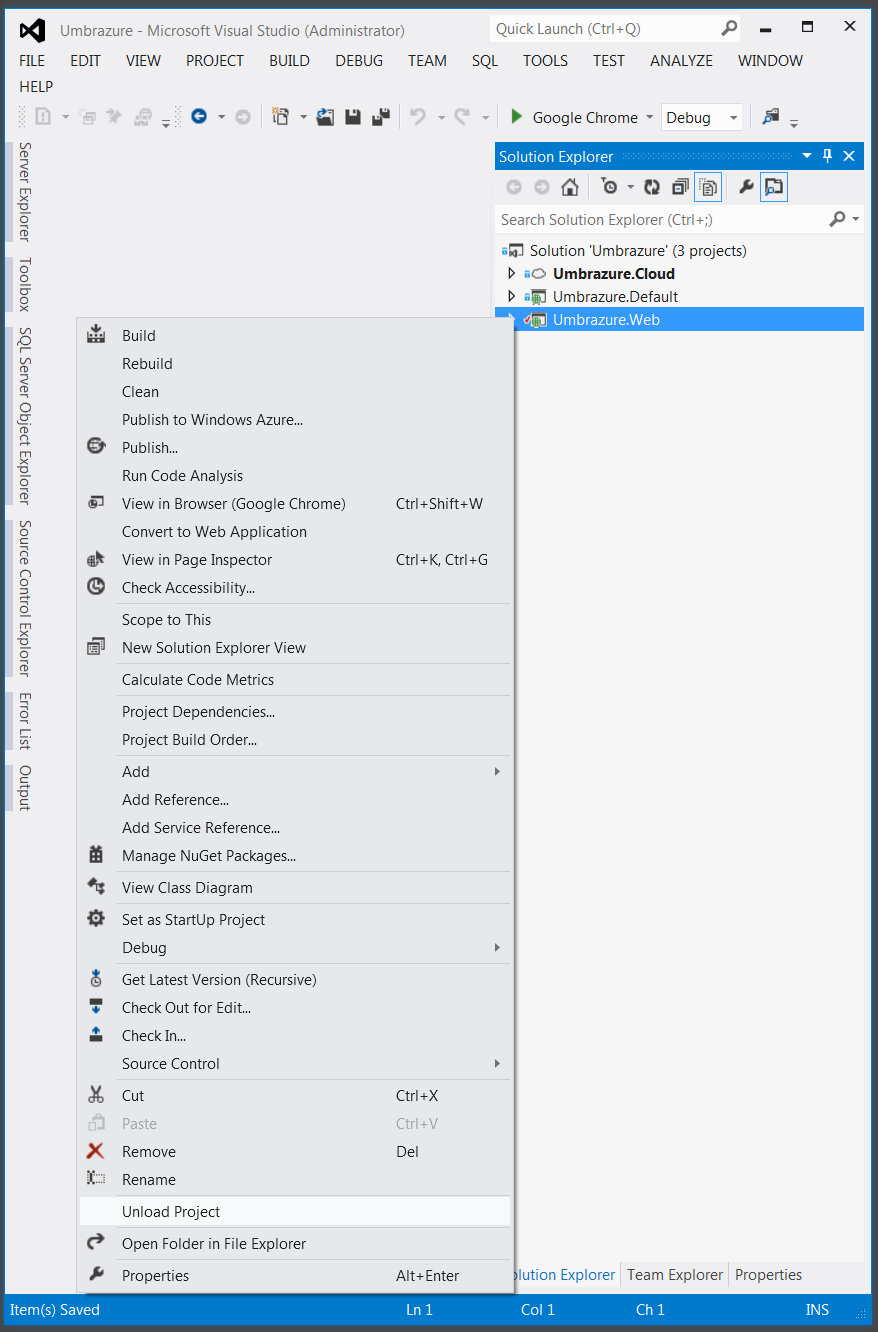
Task: Toggle the Solution Explorer auto-hide pin
Action: point(827,156)
